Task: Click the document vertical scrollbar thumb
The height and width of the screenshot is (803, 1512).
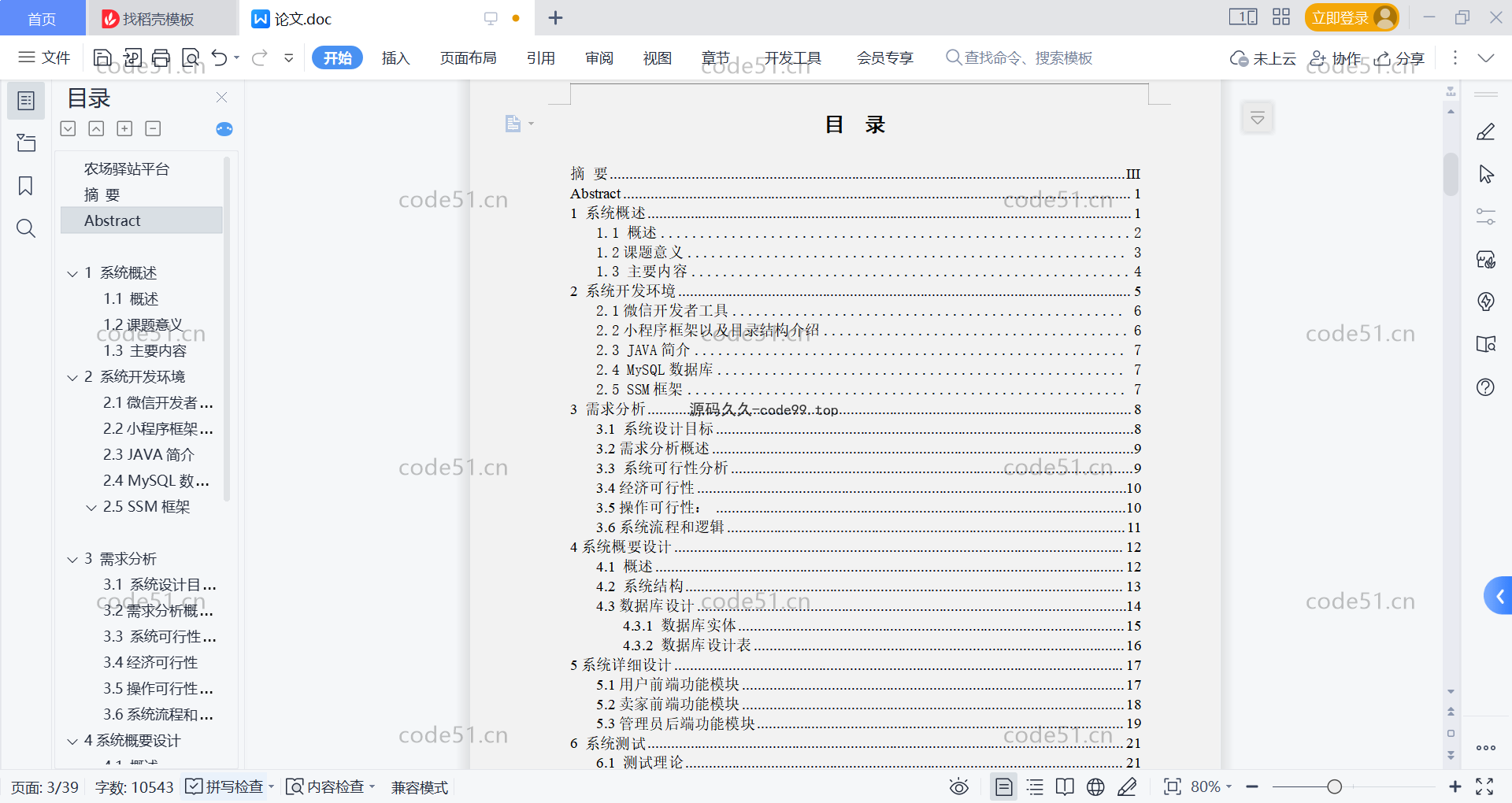Action: pos(1451,174)
